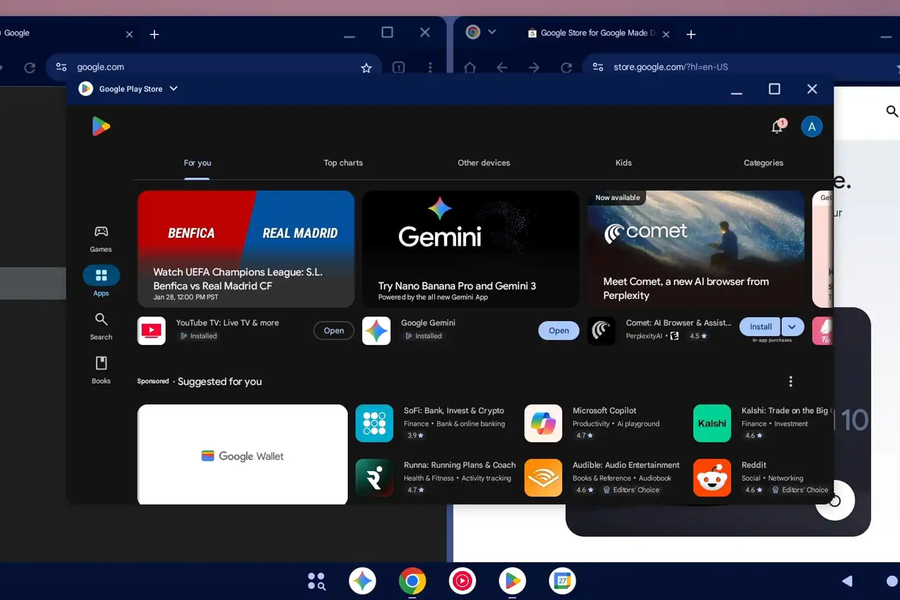This screenshot has width=900, height=600.
Task: Expand the Google Play Store title dropdown
Action: 174,89
